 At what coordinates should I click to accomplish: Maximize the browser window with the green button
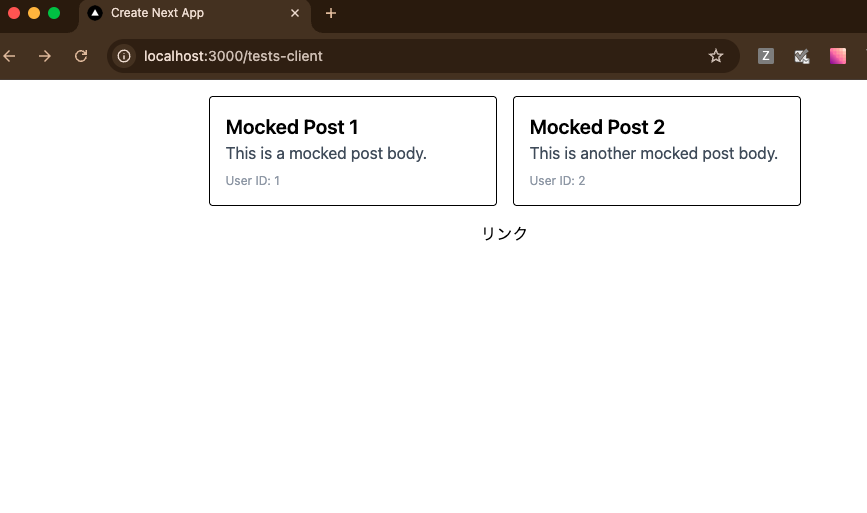coord(54,13)
